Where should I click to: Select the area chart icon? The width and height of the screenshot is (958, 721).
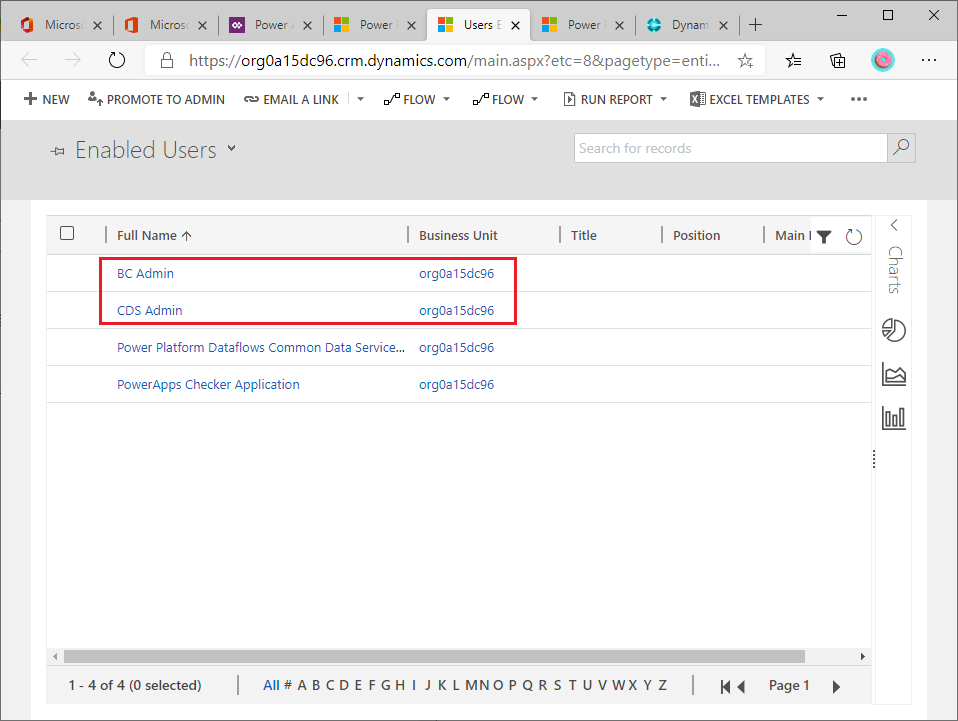[894, 374]
